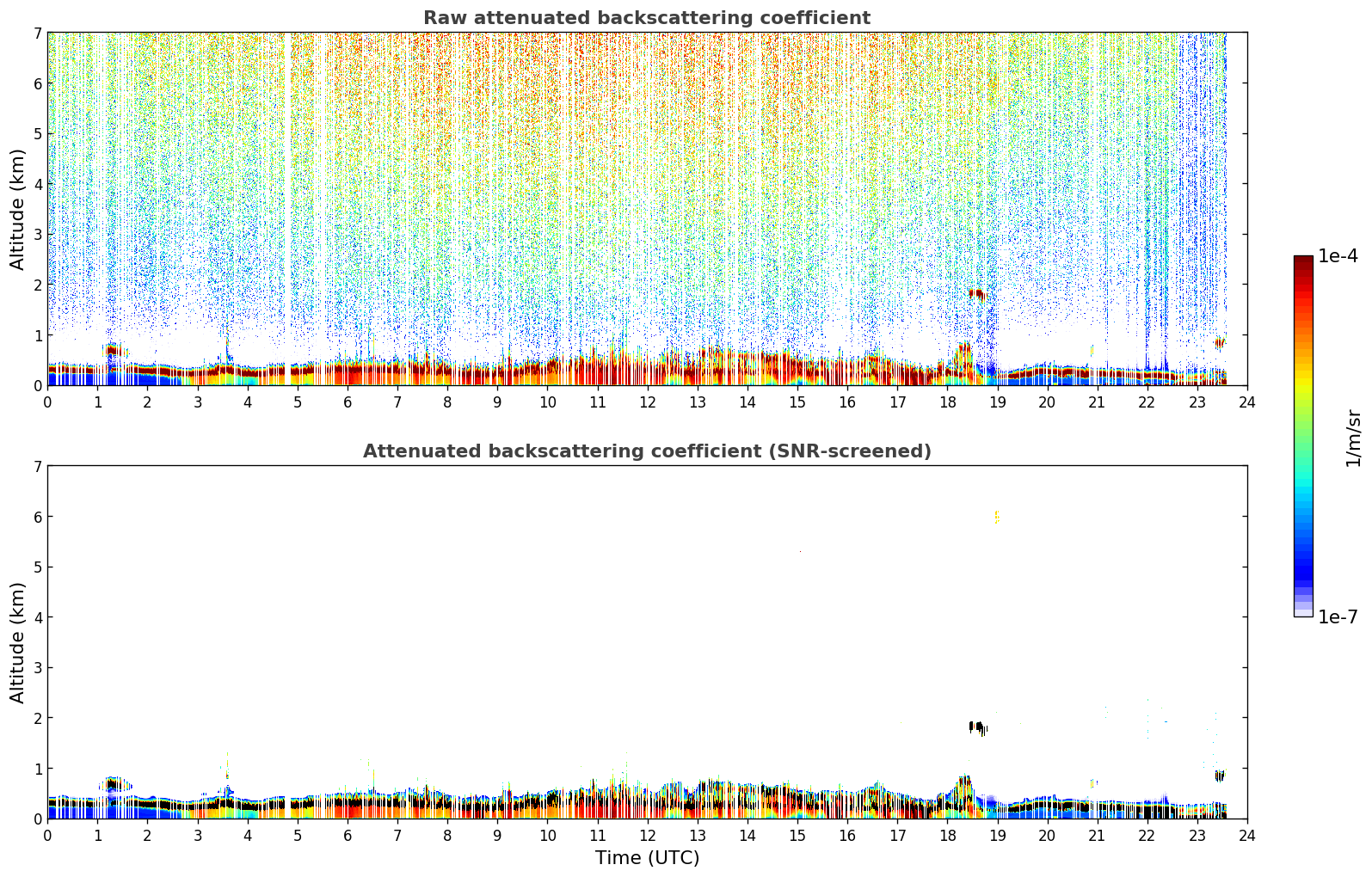
Task: Click the '1/m/sr' colorbar unit label
Action: pyautogui.click(x=1353, y=437)
